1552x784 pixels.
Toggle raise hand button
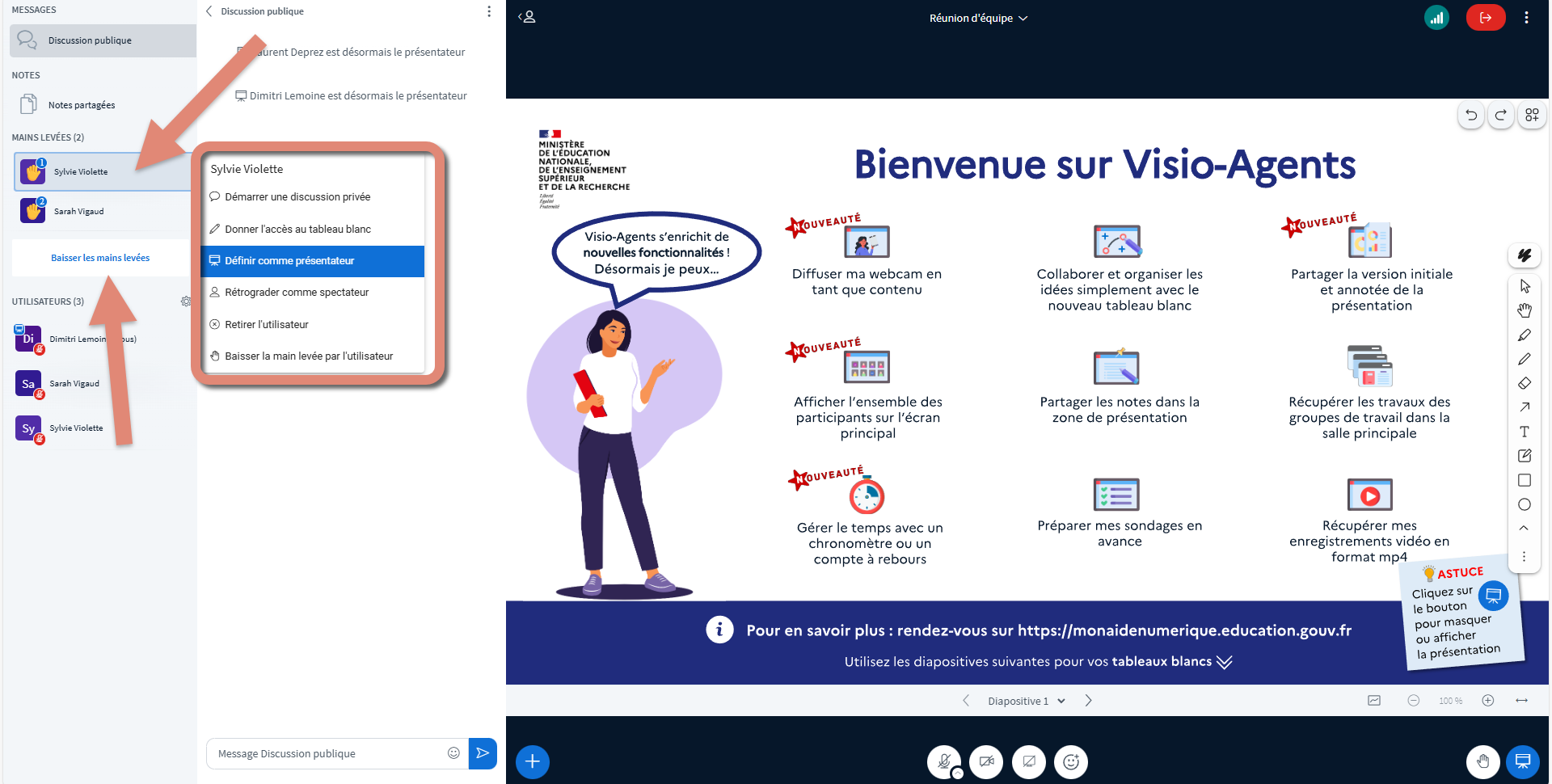coord(1483,761)
